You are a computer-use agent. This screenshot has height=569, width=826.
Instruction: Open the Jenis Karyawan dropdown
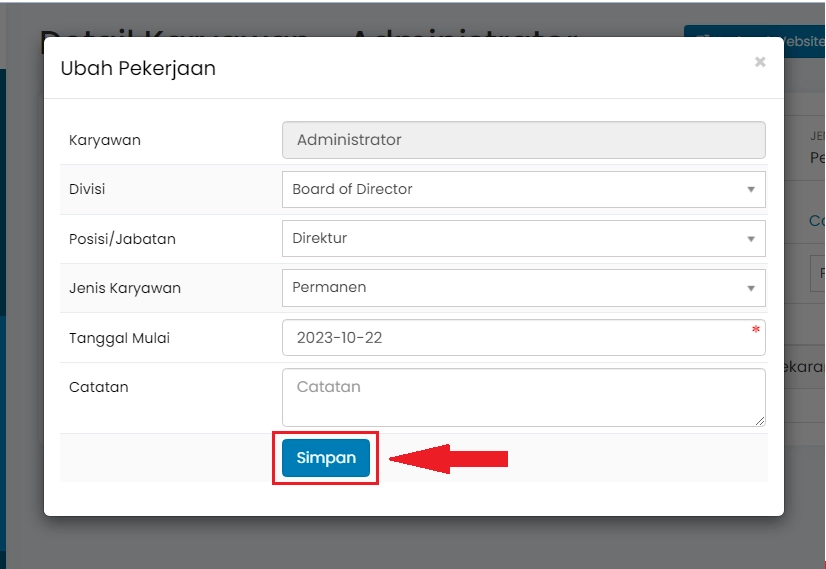pos(523,287)
